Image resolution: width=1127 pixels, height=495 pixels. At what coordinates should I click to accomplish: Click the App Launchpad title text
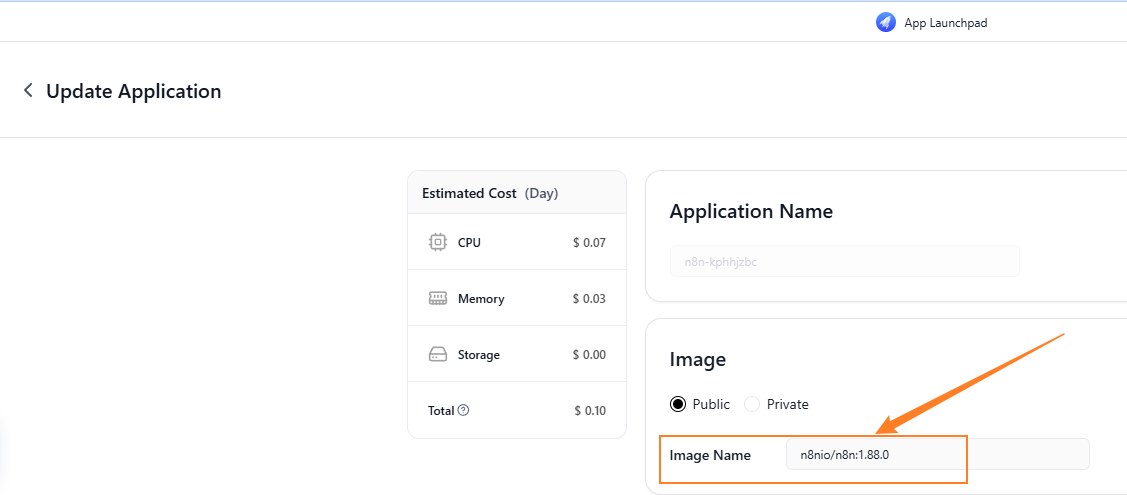point(946,23)
